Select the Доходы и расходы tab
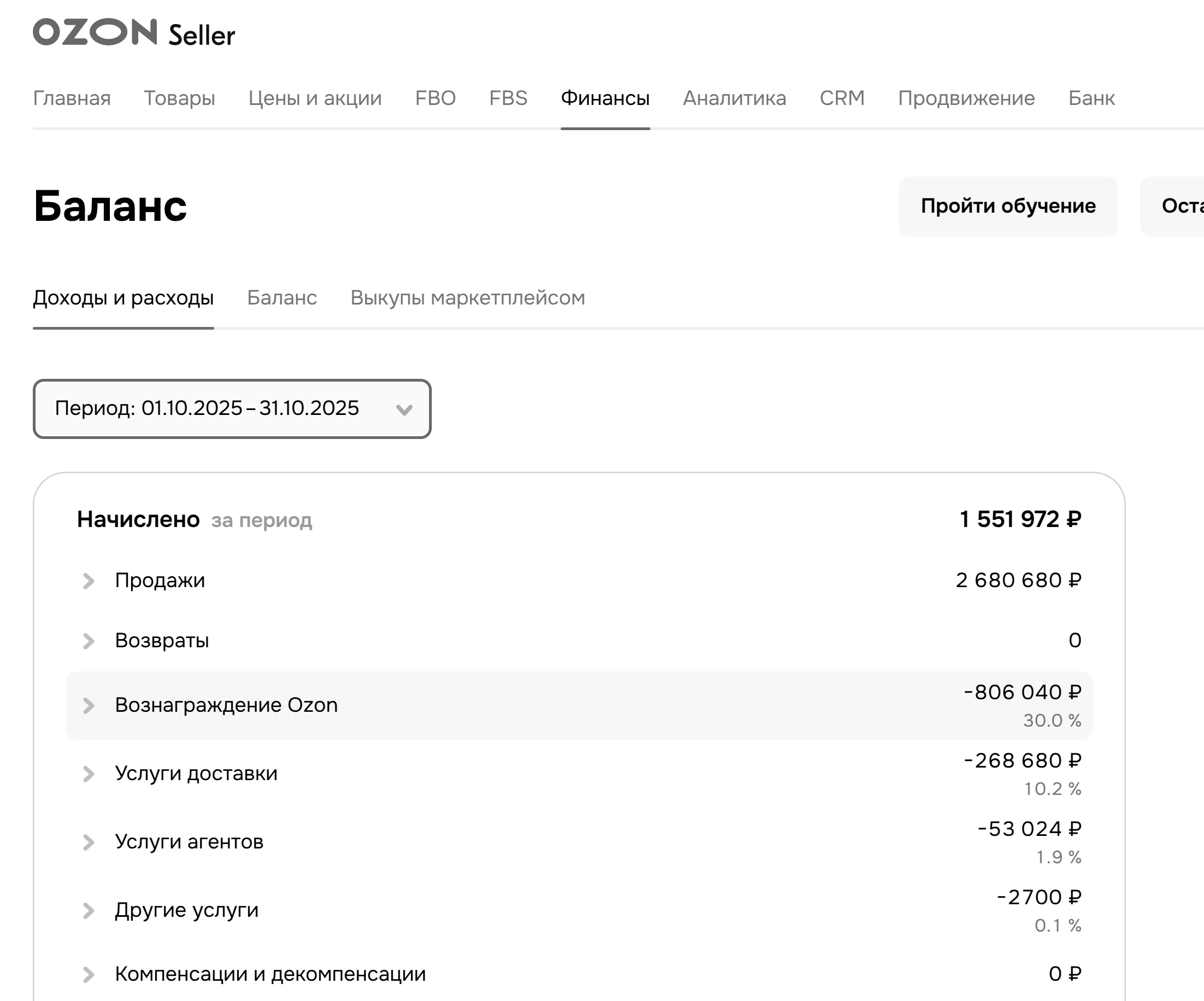This screenshot has height=1001, width=1204. tap(124, 297)
